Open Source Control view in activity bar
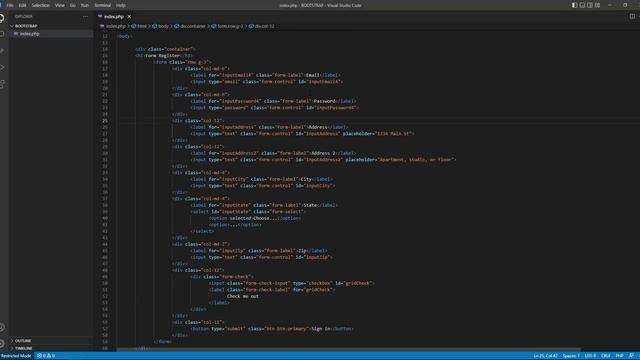 (2, 51)
